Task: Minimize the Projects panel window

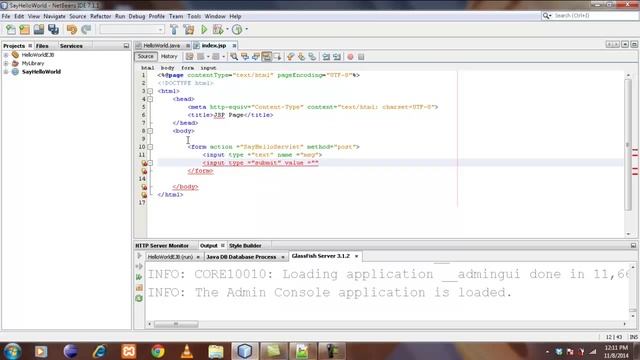Action: pyautogui.click(x=126, y=46)
